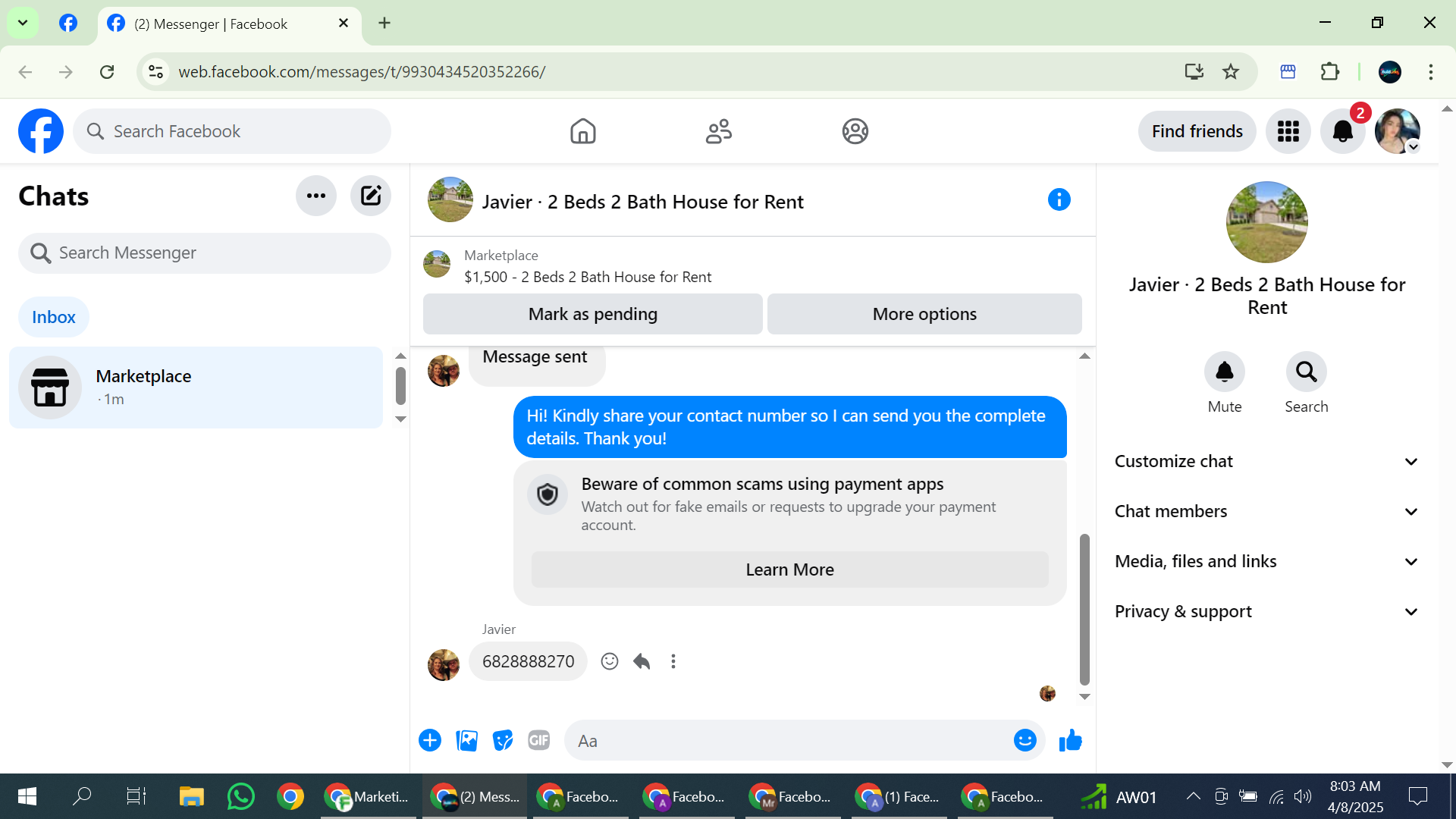Select the Inbox tab
The height and width of the screenshot is (819, 1456).
coord(53,317)
